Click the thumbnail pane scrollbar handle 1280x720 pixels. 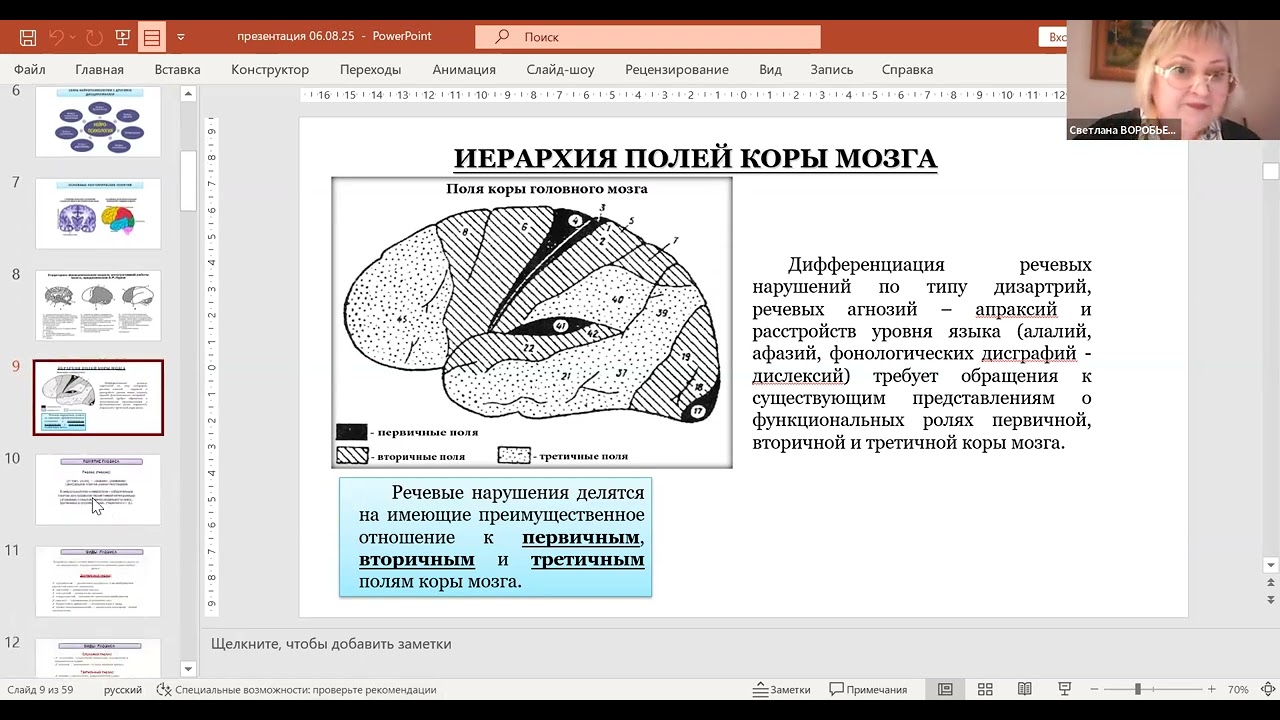[x=188, y=180]
